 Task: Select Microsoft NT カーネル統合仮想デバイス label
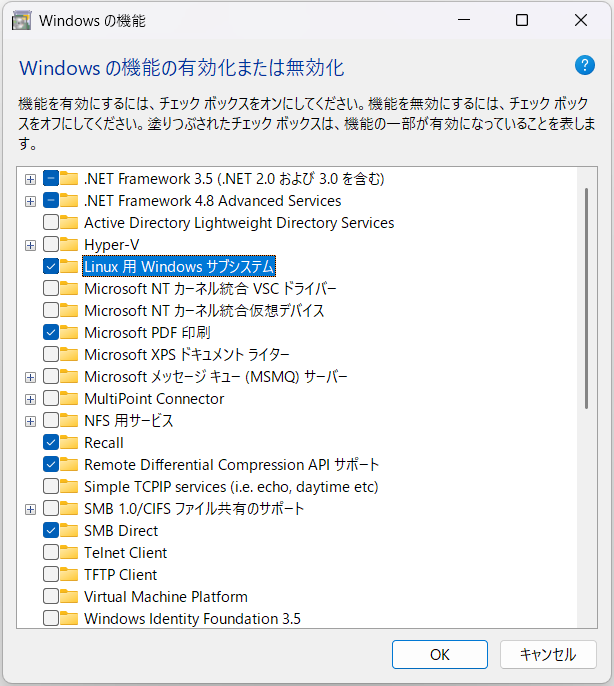pyautogui.click(x=204, y=311)
